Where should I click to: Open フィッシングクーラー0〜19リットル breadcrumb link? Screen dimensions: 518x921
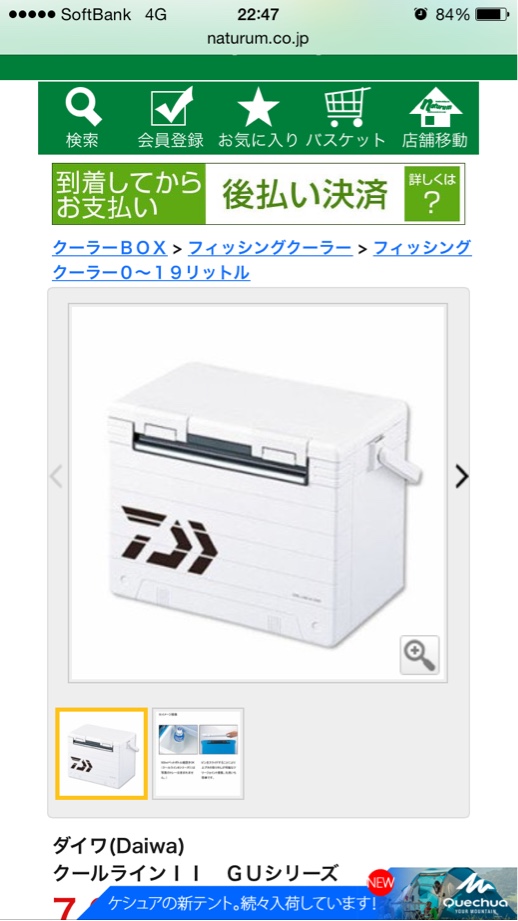[262, 260]
